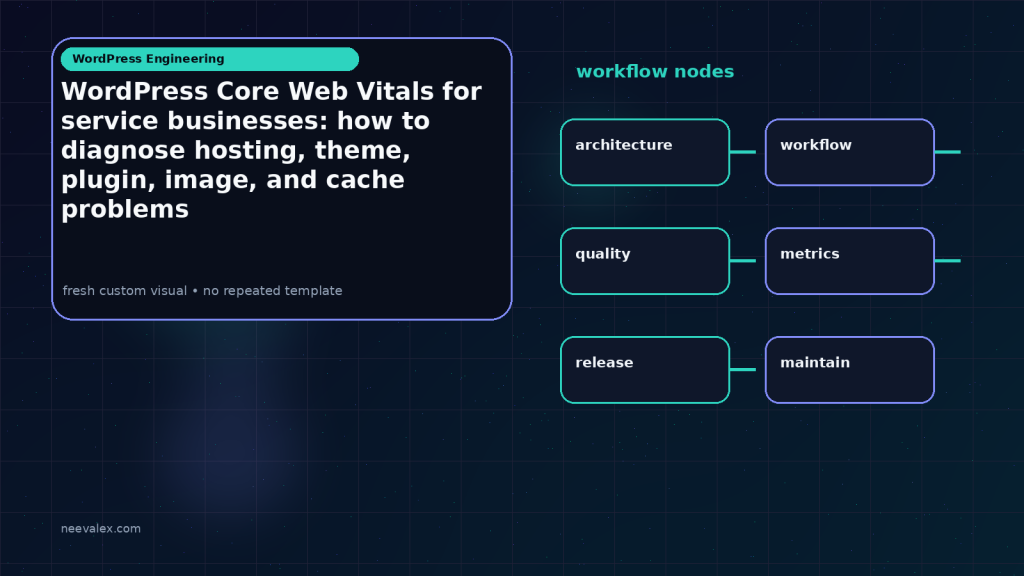This screenshot has height=576, width=1024.
Task: Click the 'workflow nodes' heading
Action: 655,71
